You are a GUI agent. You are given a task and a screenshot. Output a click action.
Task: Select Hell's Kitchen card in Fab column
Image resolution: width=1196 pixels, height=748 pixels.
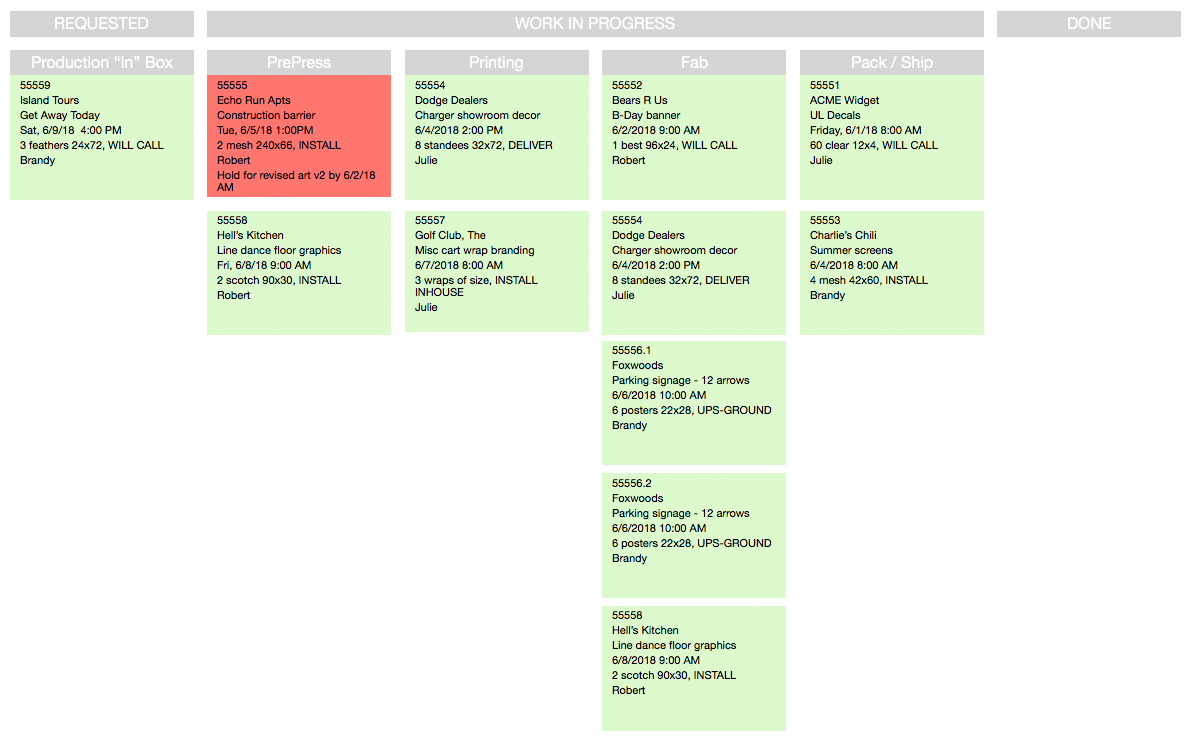694,669
